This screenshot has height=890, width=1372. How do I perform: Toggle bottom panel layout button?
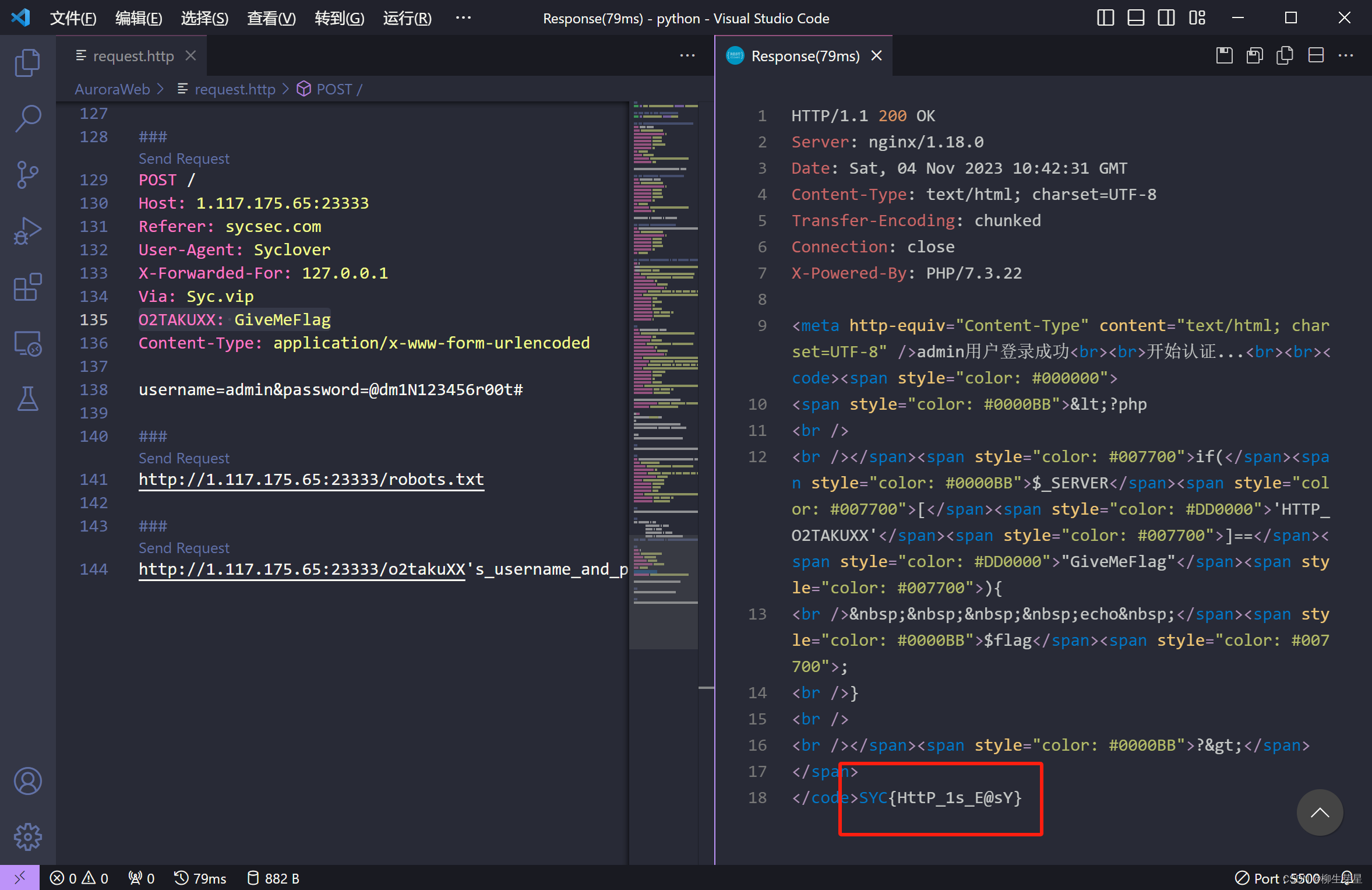[1135, 18]
